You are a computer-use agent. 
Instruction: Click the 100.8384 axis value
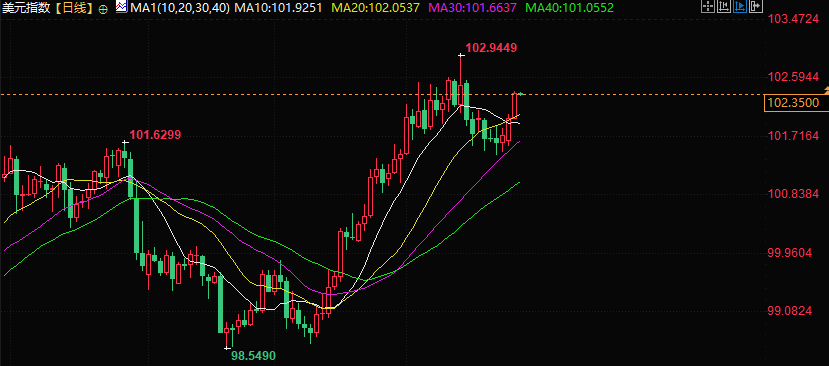point(793,195)
